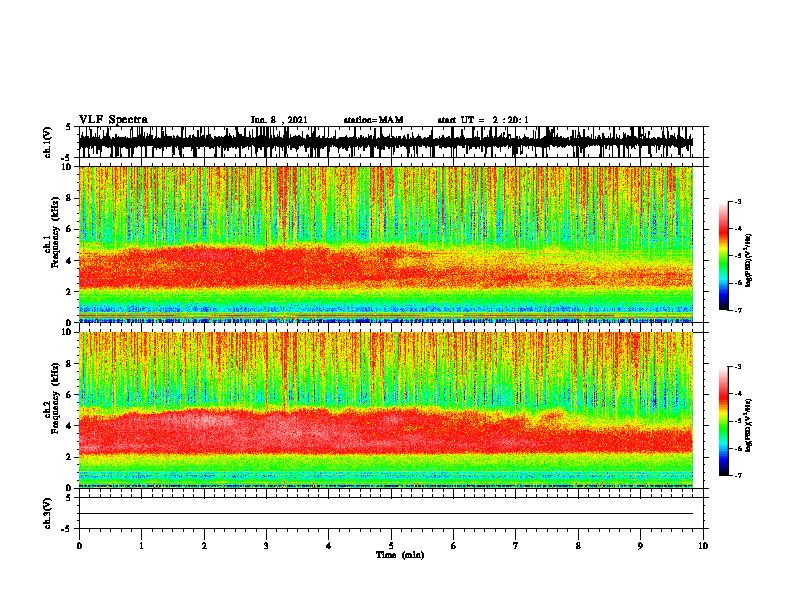The height and width of the screenshot is (612, 792).
Task: Click the flat ch.3 voltage trace line
Action: (x=386, y=514)
